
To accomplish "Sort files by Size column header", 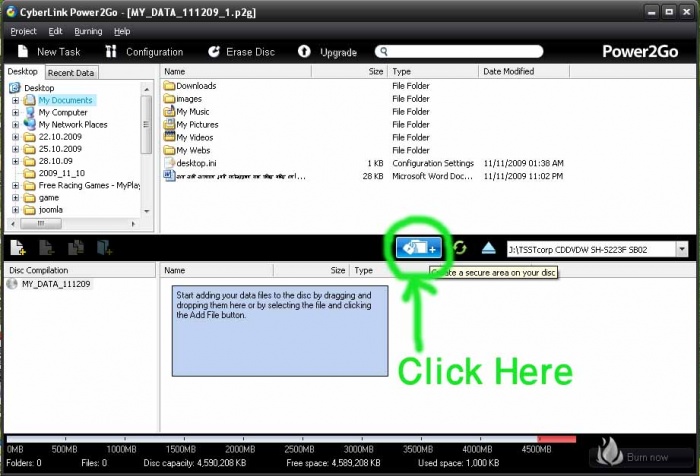I will (350, 71).
